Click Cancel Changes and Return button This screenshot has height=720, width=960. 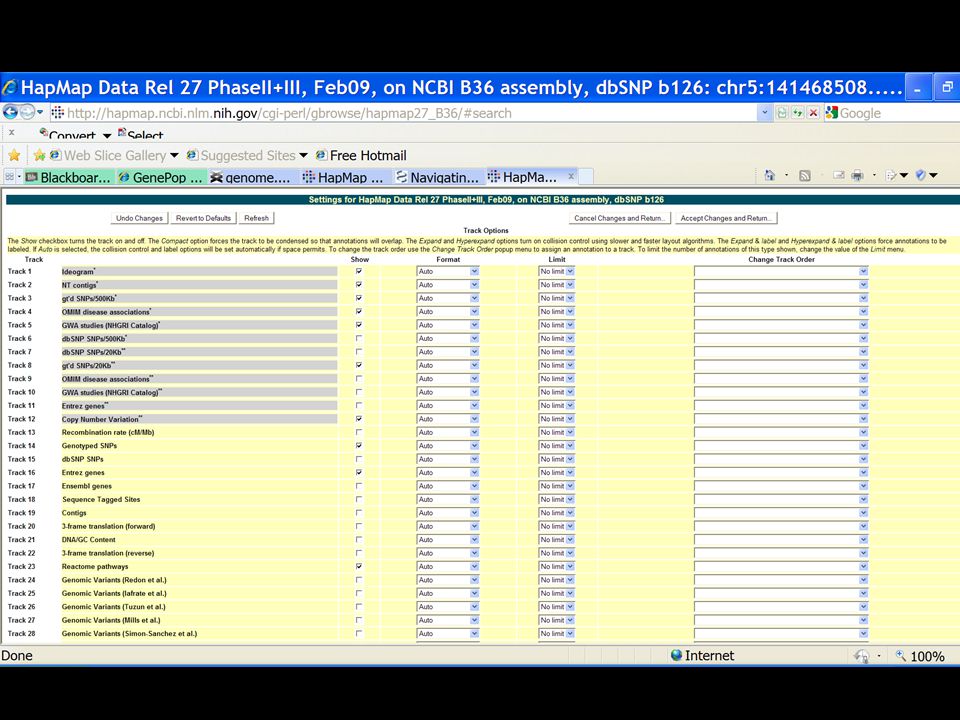coord(620,218)
